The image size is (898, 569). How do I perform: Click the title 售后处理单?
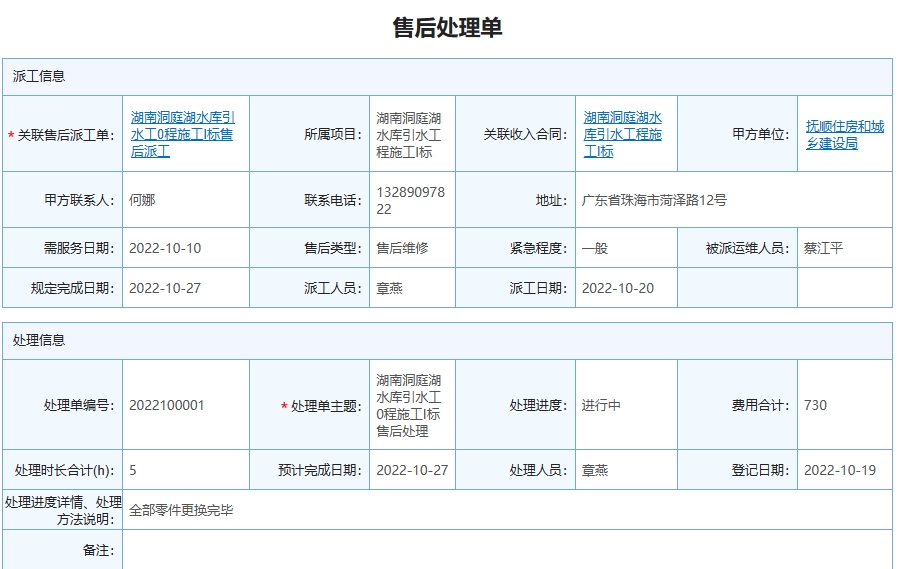[x=447, y=27]
